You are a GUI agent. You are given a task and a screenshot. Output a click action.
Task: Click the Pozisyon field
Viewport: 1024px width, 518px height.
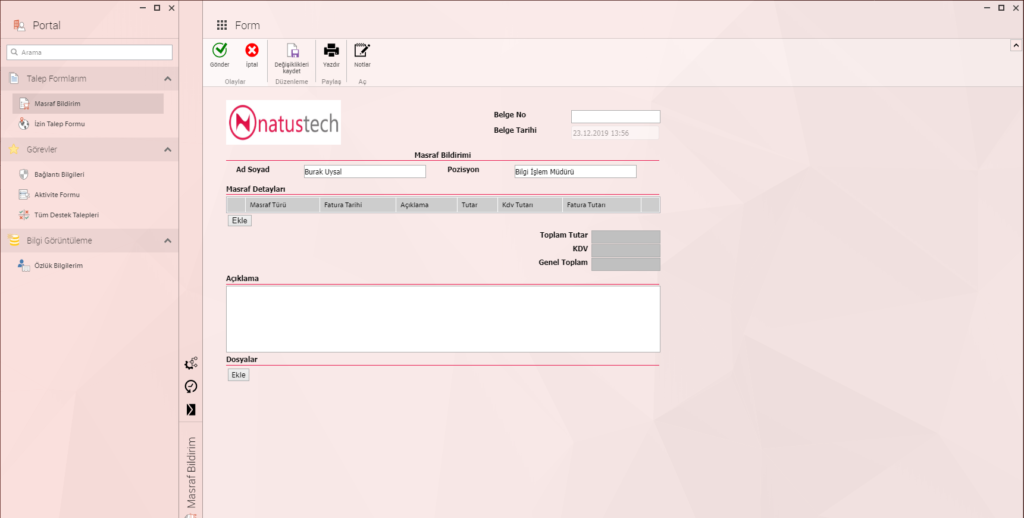coord(575,172)
